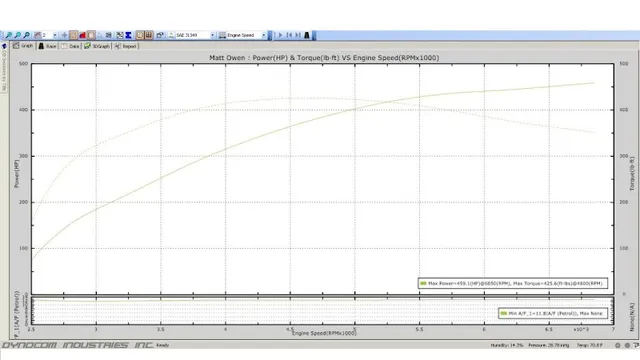Toggle the highlighted single-pane view button
The image size is (640, 360).
point(140,36)
